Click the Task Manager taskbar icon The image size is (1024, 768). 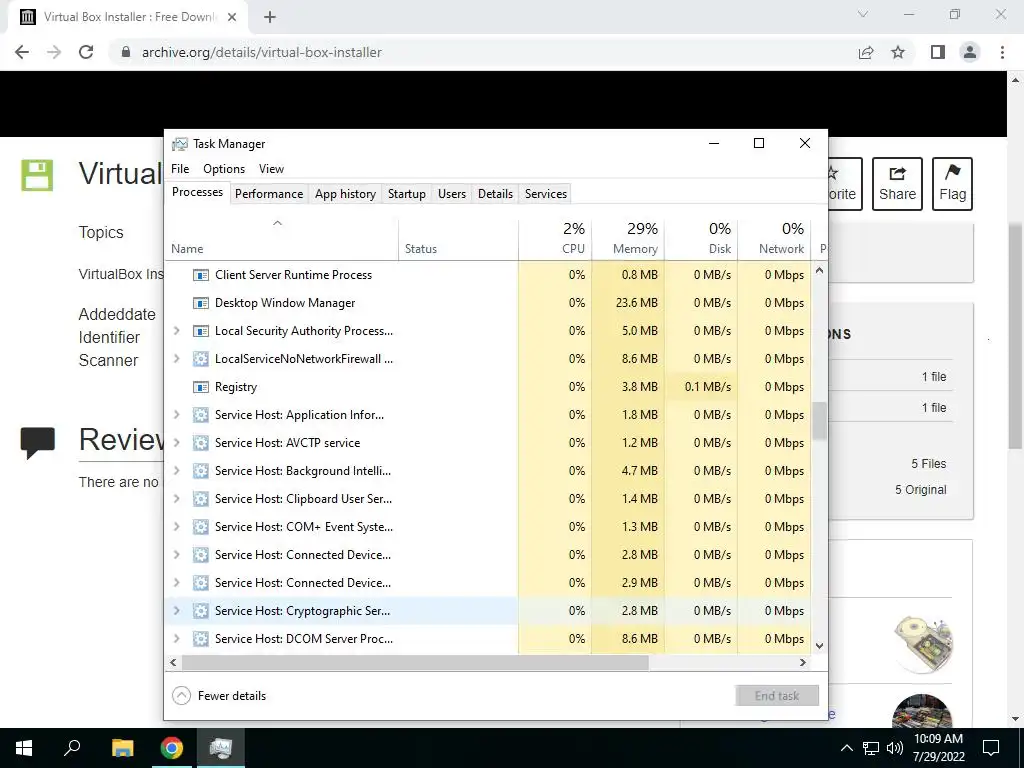click(x=221, y=748)
